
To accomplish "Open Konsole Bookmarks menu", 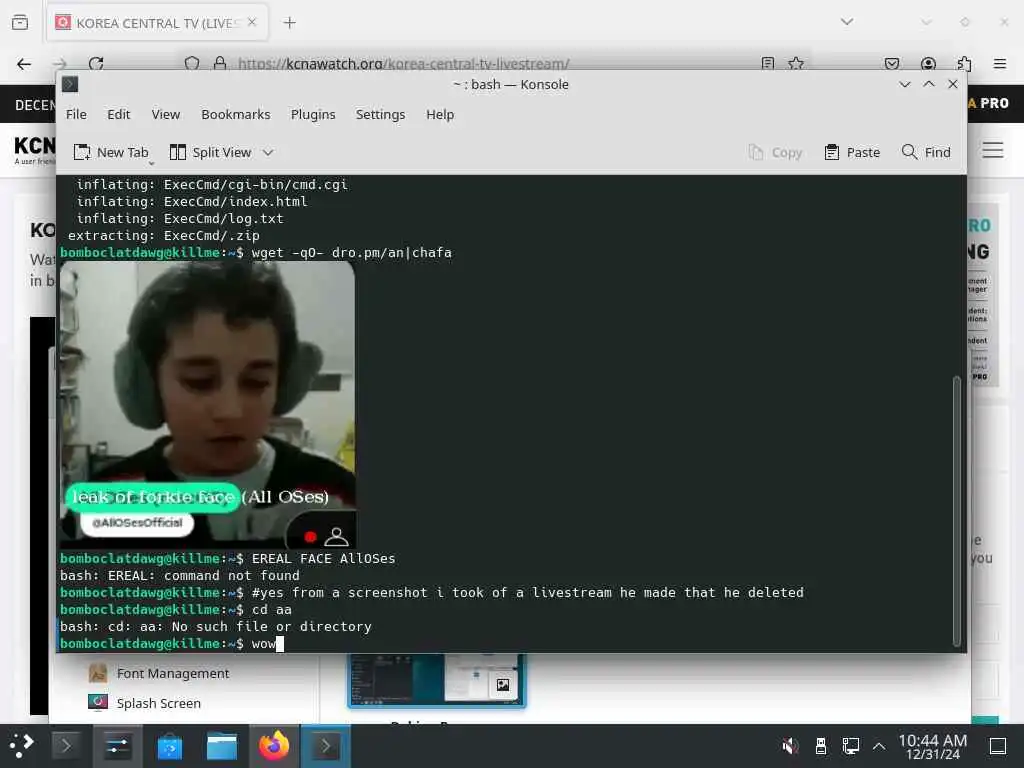I will 236,114.
